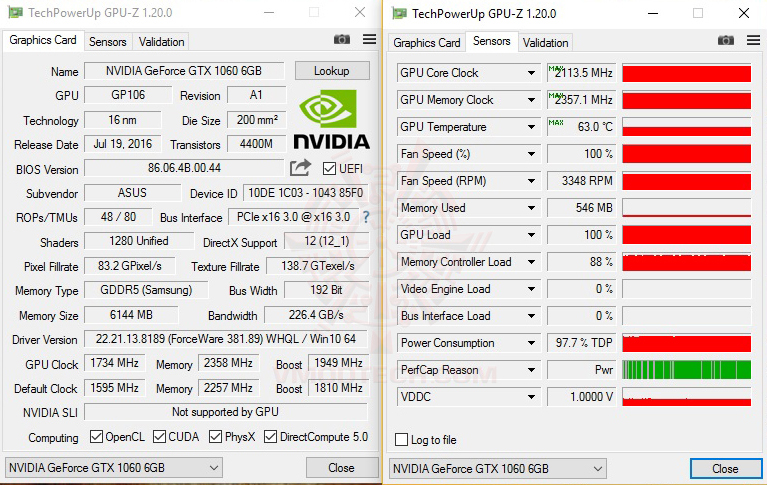Image resolution: width=767 pixels, height=485 pixels.
Task: Click the PerfCap Reason green graph
Action: (x=687, y=370)
